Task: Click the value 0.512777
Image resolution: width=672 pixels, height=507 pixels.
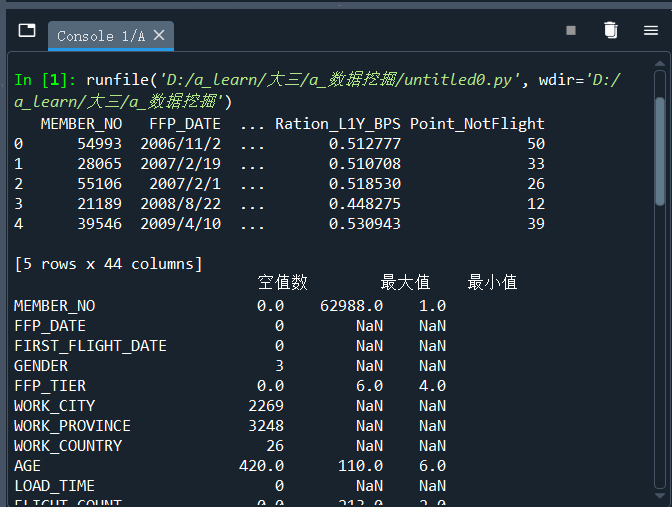Action: 365,144
